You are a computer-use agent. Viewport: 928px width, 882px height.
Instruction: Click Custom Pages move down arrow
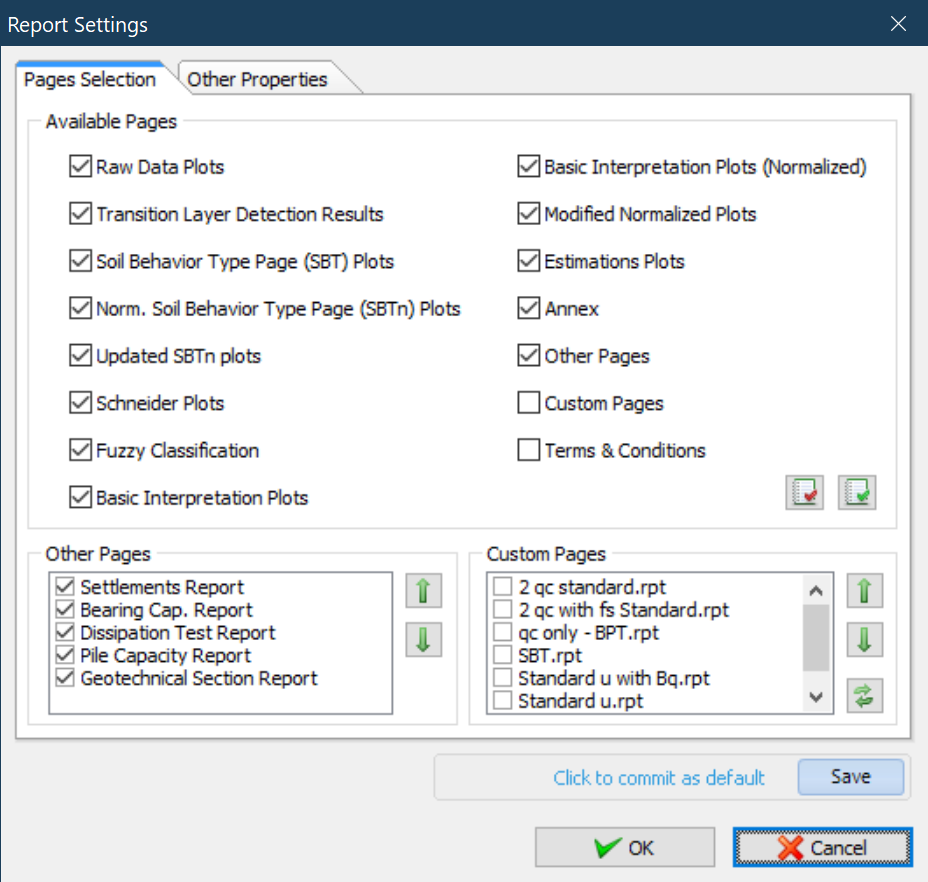click(x=865, y=640)
